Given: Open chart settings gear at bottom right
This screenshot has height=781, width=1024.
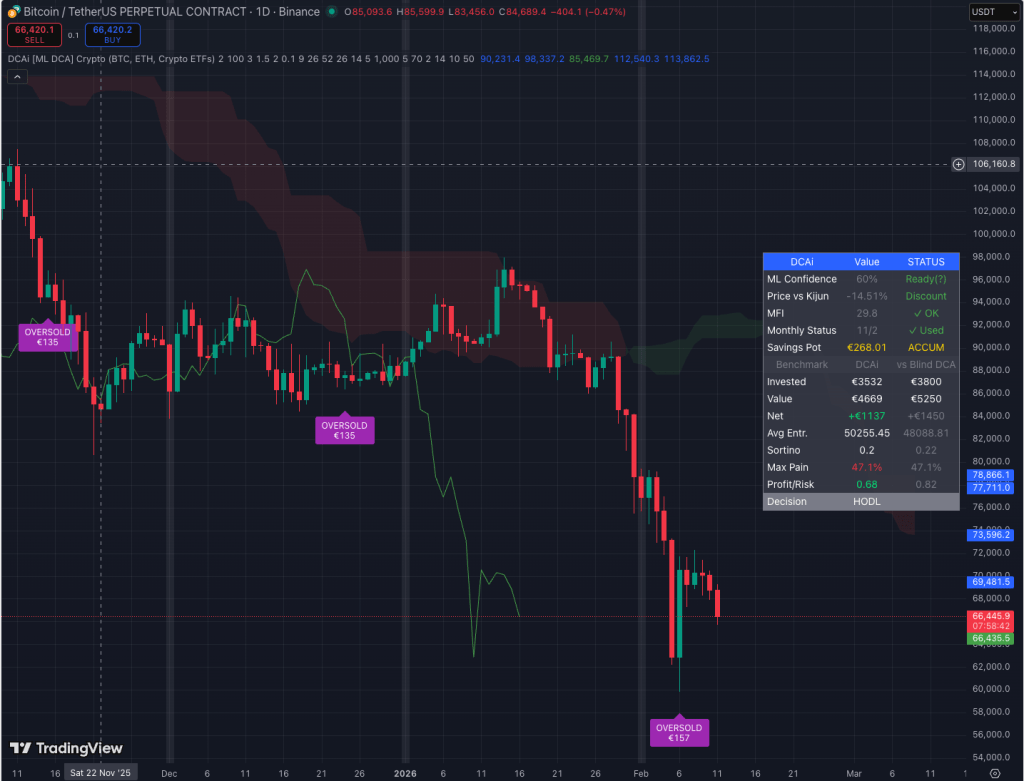Looking at the screenshot, I should [993, 772].
